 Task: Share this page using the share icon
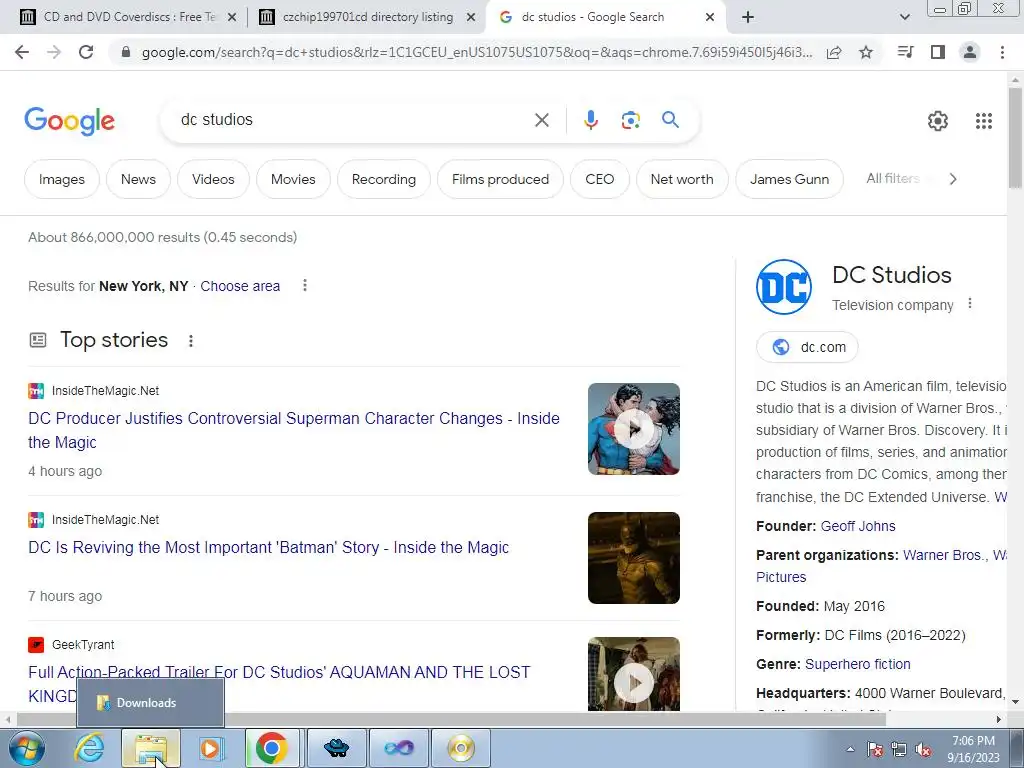pos(834,52)
